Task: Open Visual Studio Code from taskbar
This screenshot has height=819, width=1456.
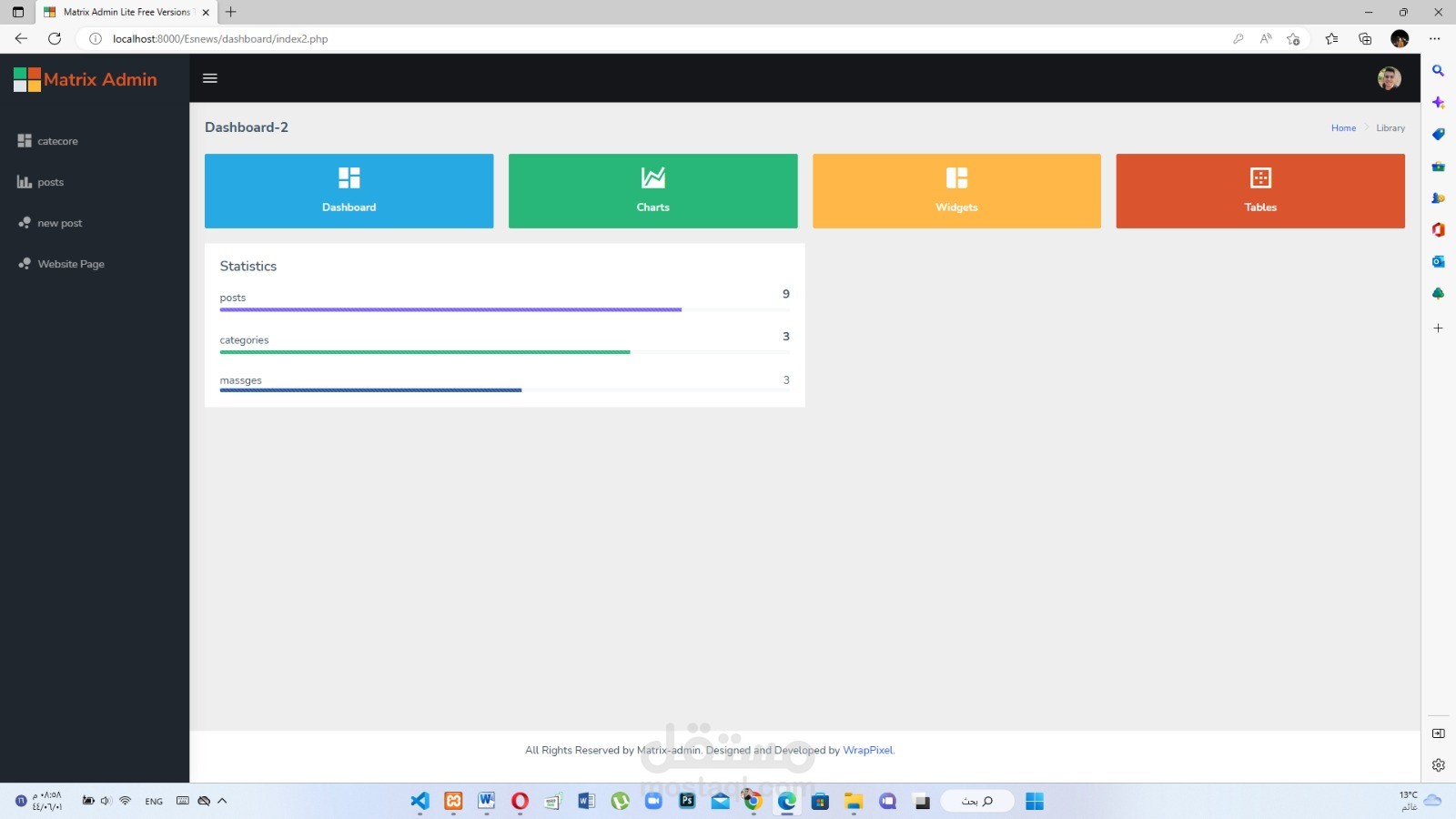Action: pyautogui.click(x=420, y=801)
